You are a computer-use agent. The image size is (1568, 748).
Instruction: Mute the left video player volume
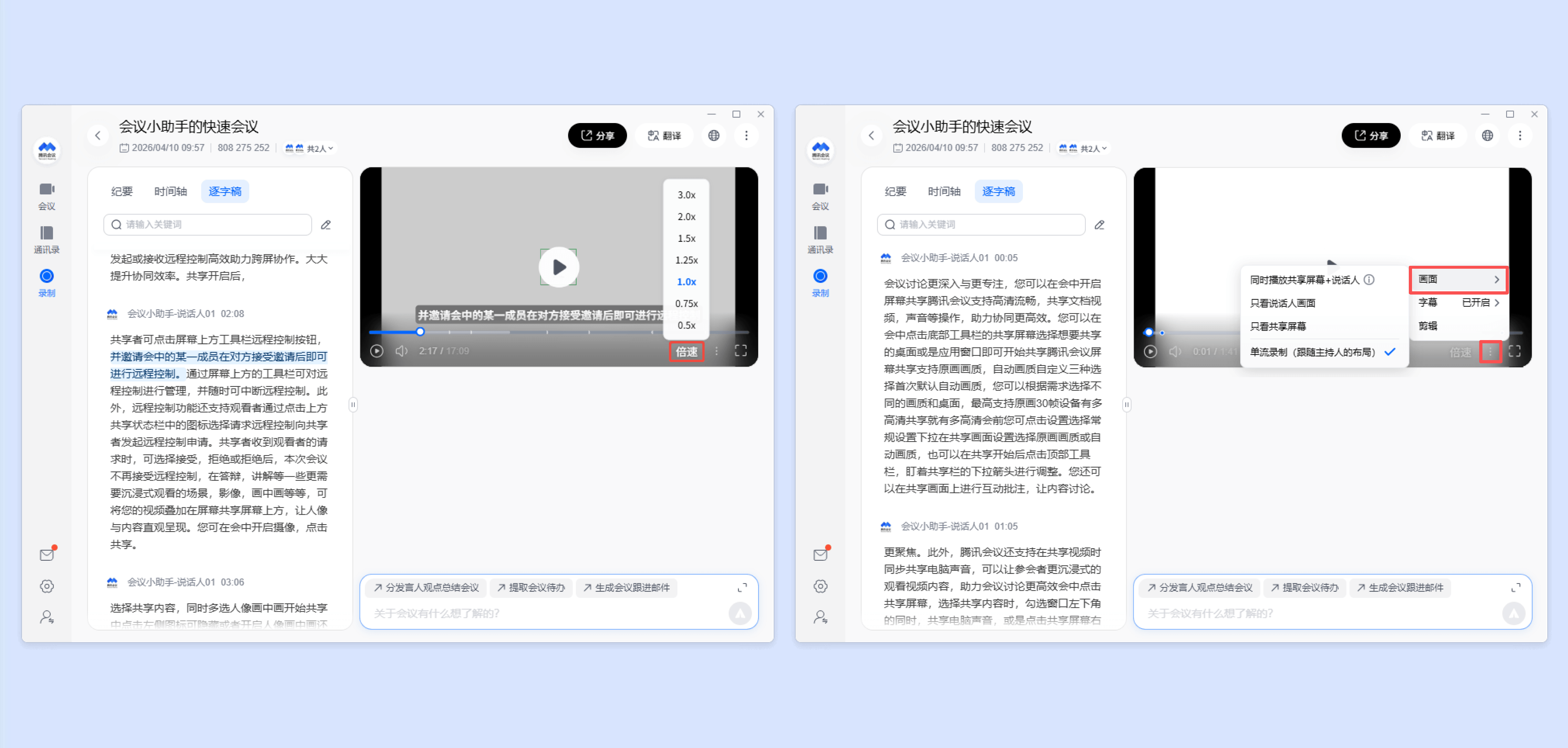pyautogui.click(x=401, y=351)
